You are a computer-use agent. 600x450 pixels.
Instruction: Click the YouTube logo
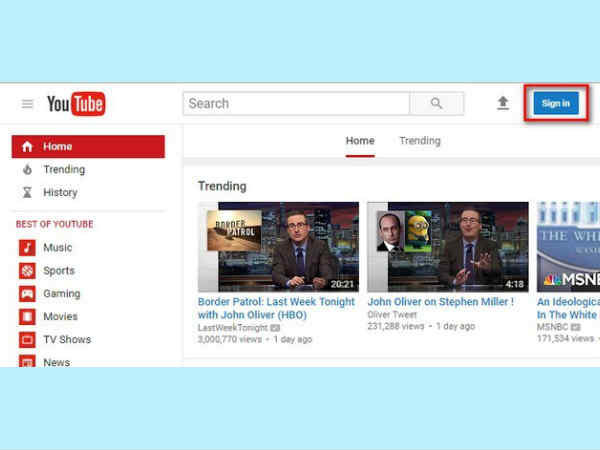[76, 104]
